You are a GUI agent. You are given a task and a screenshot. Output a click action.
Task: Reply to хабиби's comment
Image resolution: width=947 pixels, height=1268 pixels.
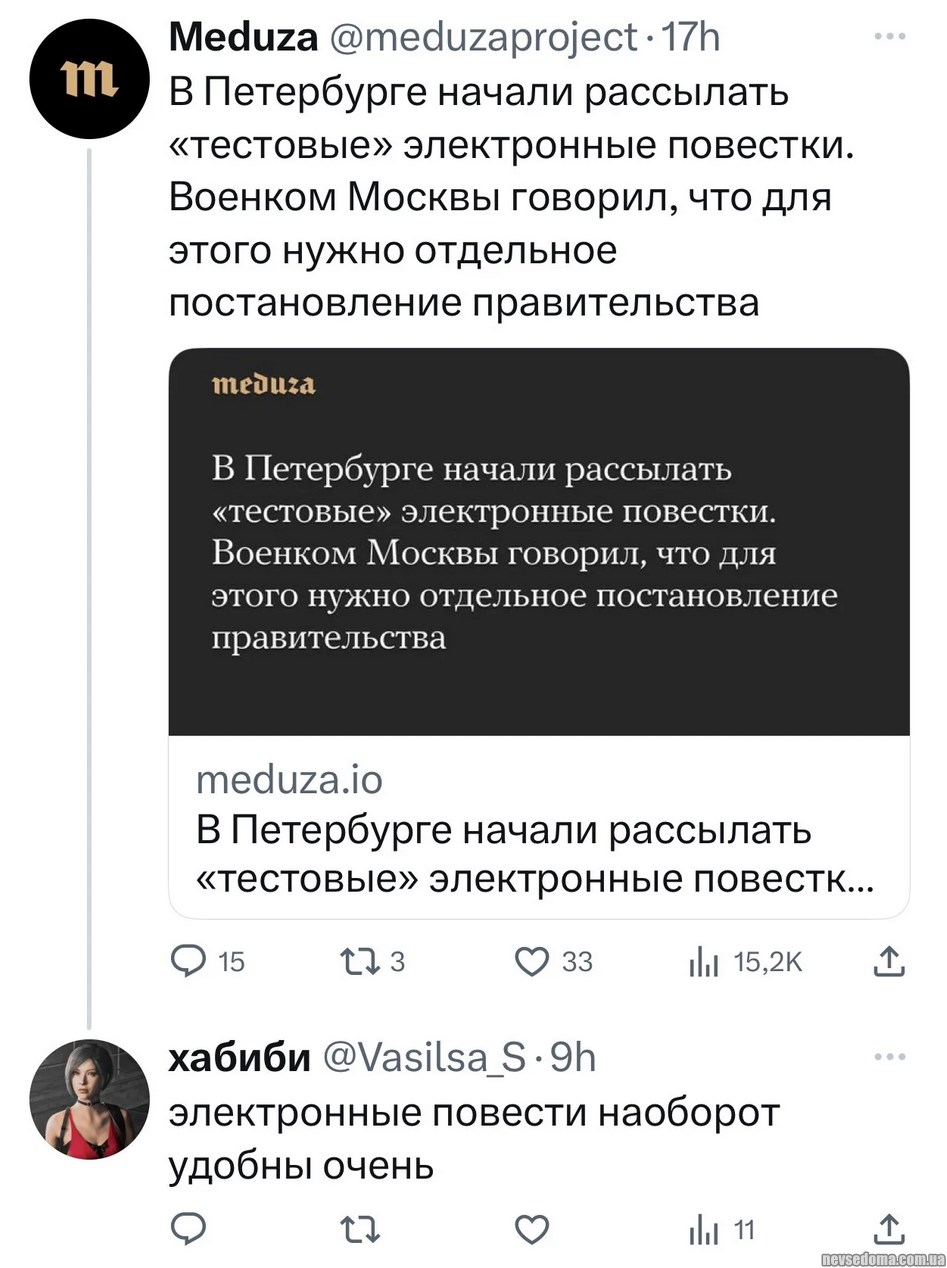point(188,1229)
